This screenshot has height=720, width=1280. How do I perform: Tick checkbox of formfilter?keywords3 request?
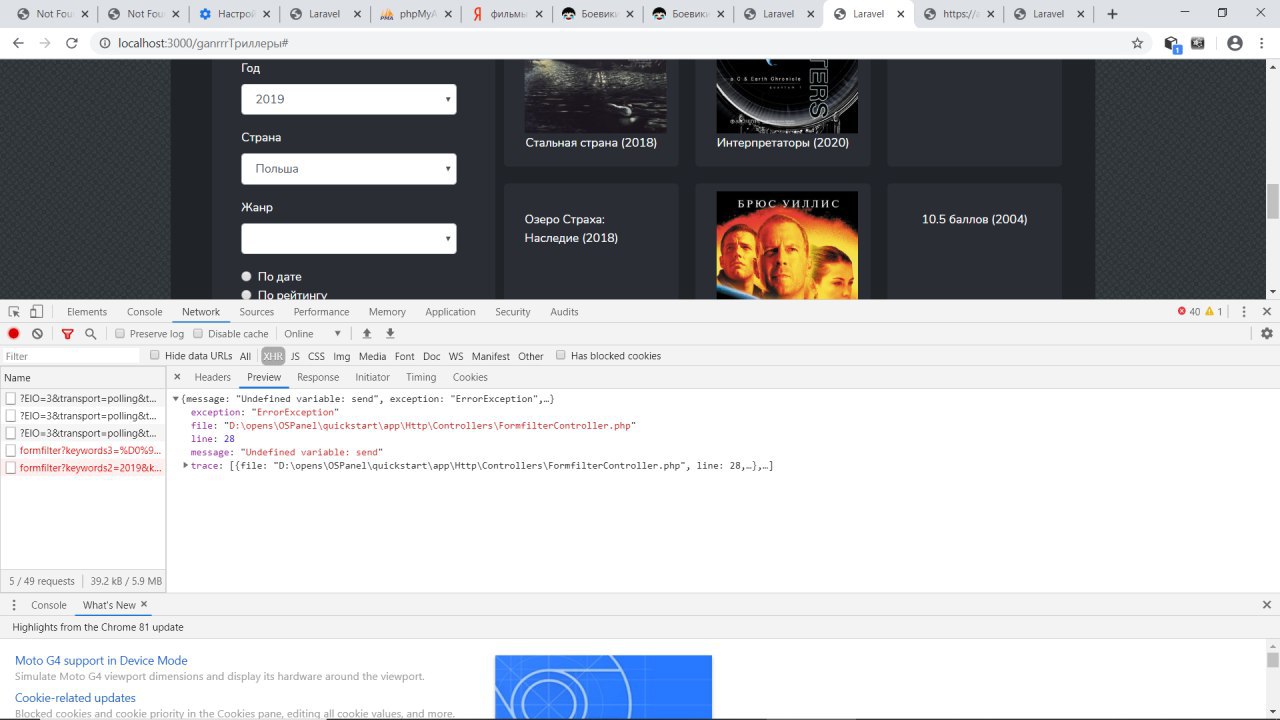11,450
